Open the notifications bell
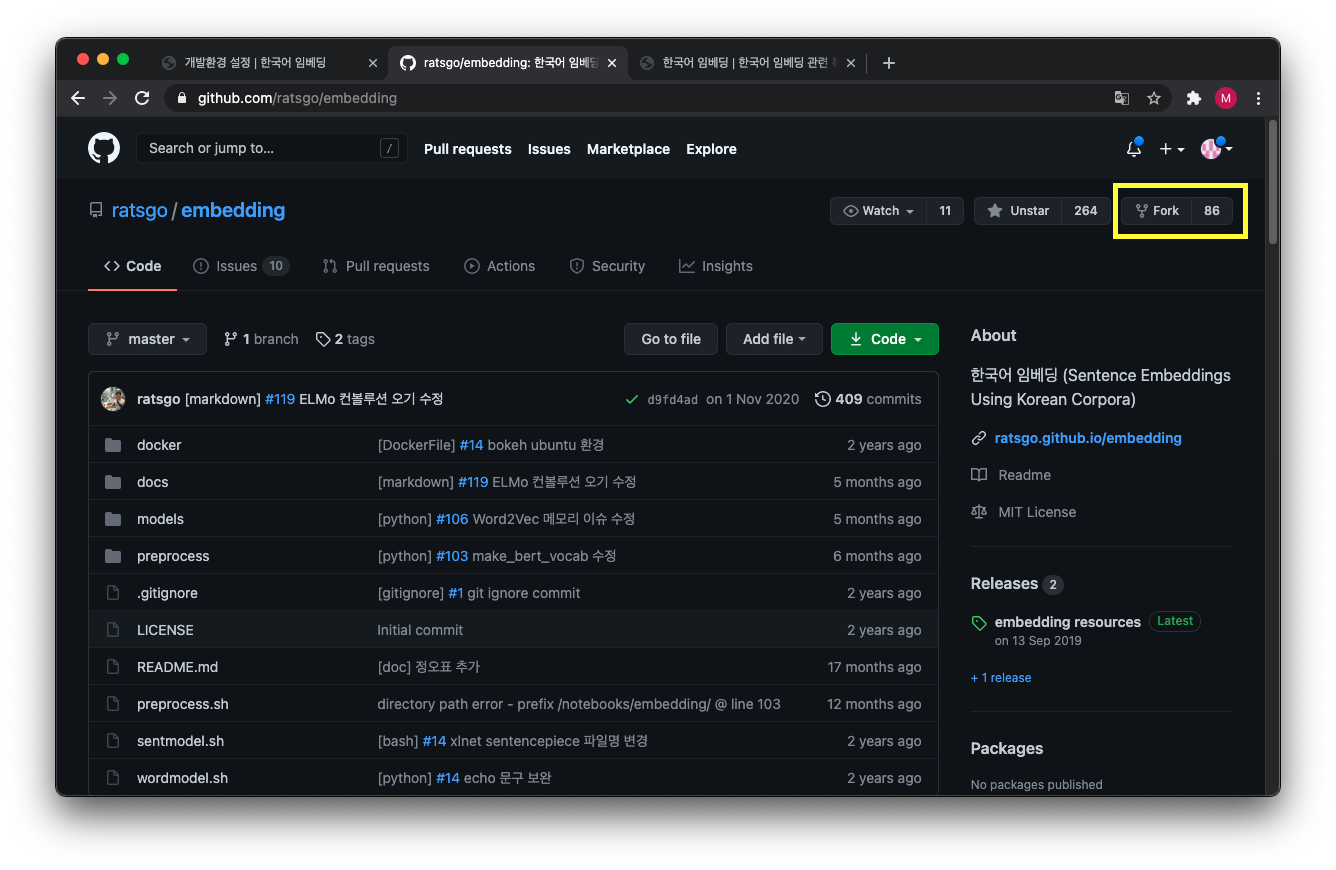 tap(1133, 148)
